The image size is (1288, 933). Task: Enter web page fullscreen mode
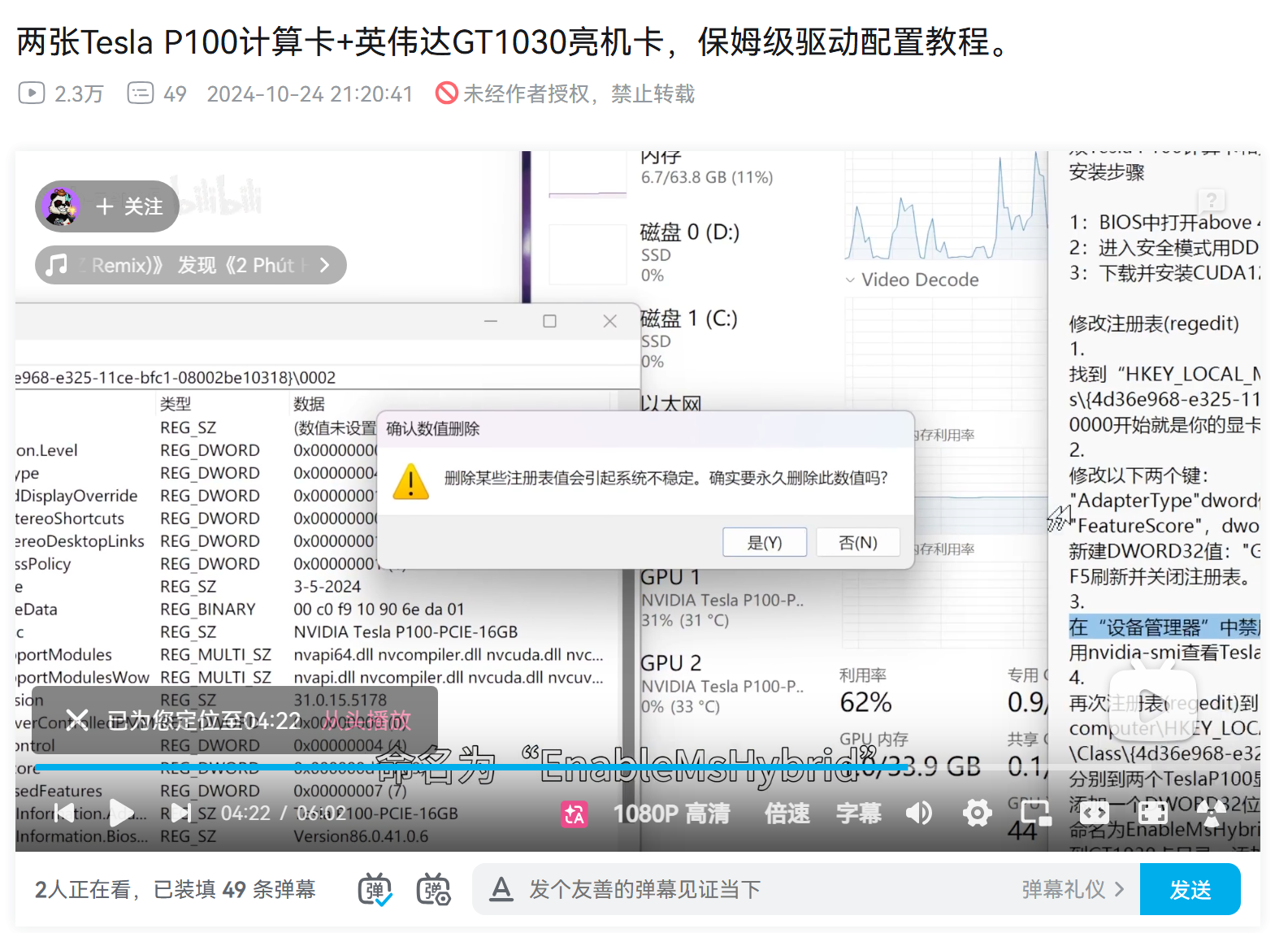tap(1152, 813)
